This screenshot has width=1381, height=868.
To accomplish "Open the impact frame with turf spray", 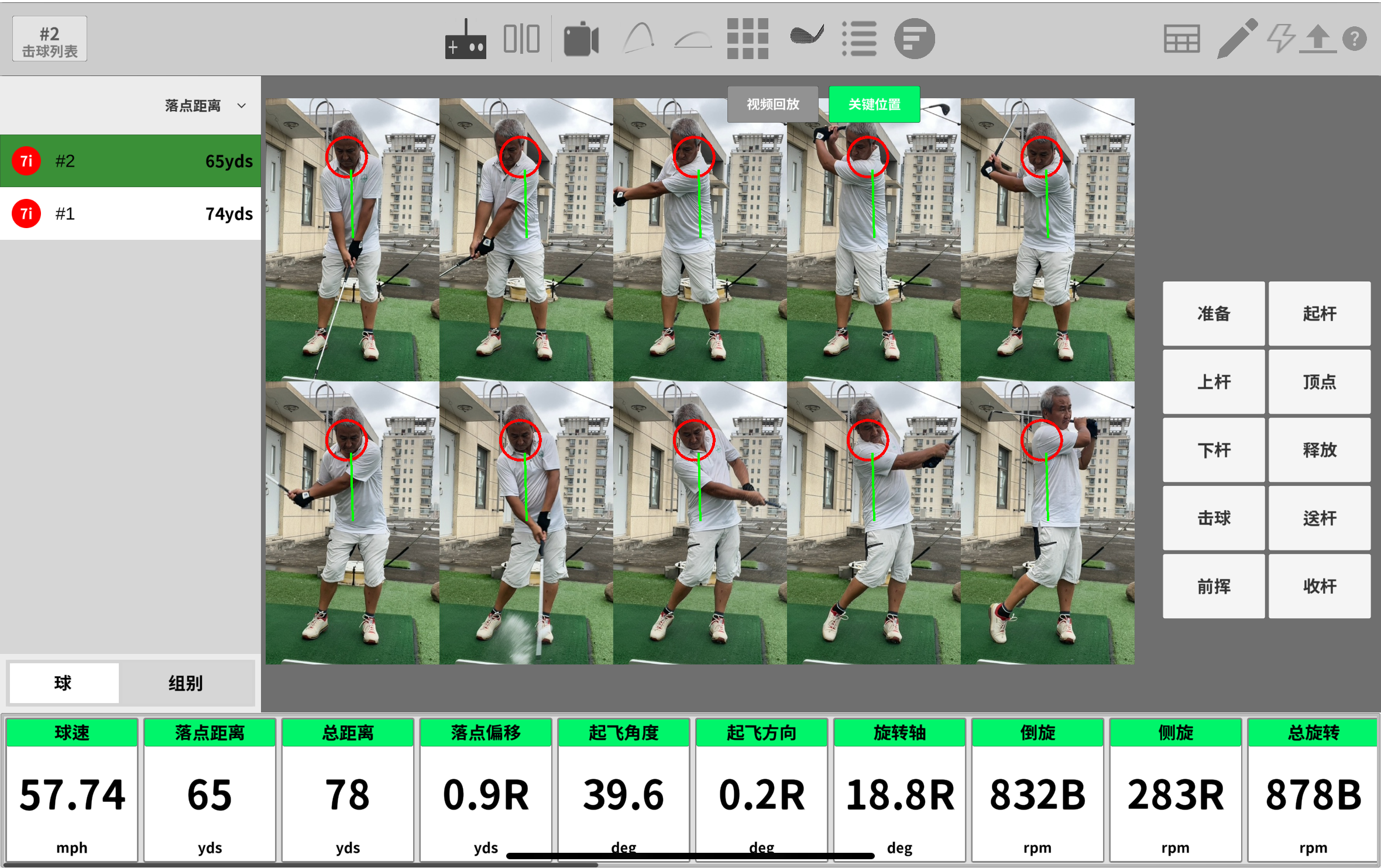I will (526, 523).
